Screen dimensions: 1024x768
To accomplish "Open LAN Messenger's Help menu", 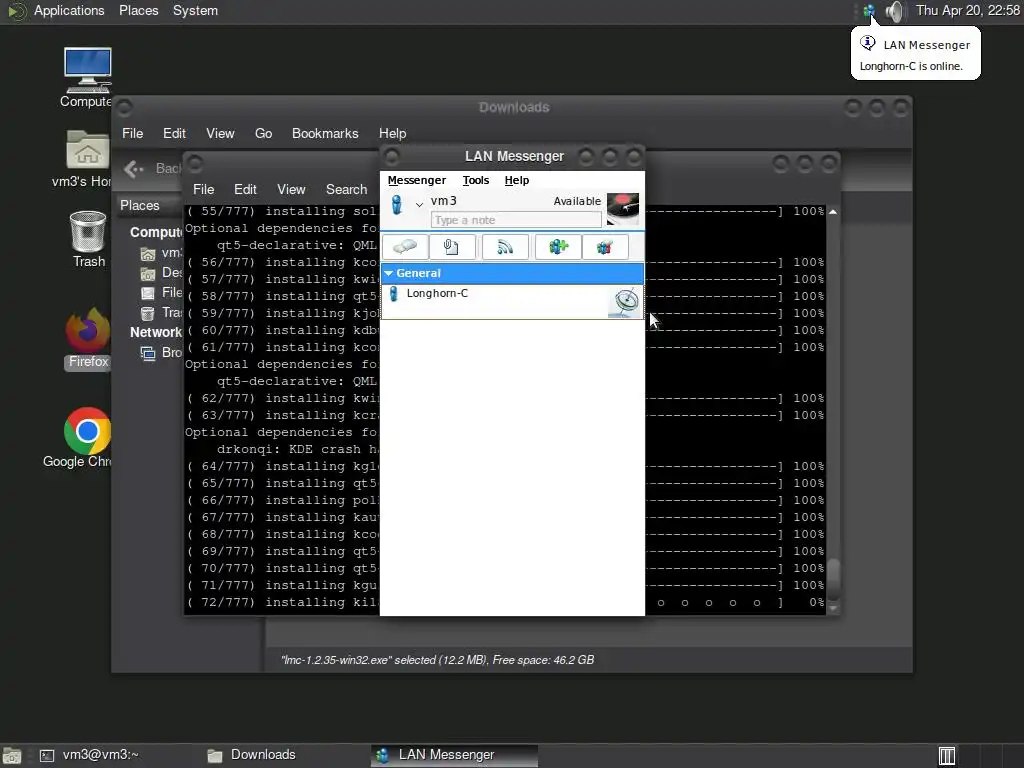I will 517,180.
